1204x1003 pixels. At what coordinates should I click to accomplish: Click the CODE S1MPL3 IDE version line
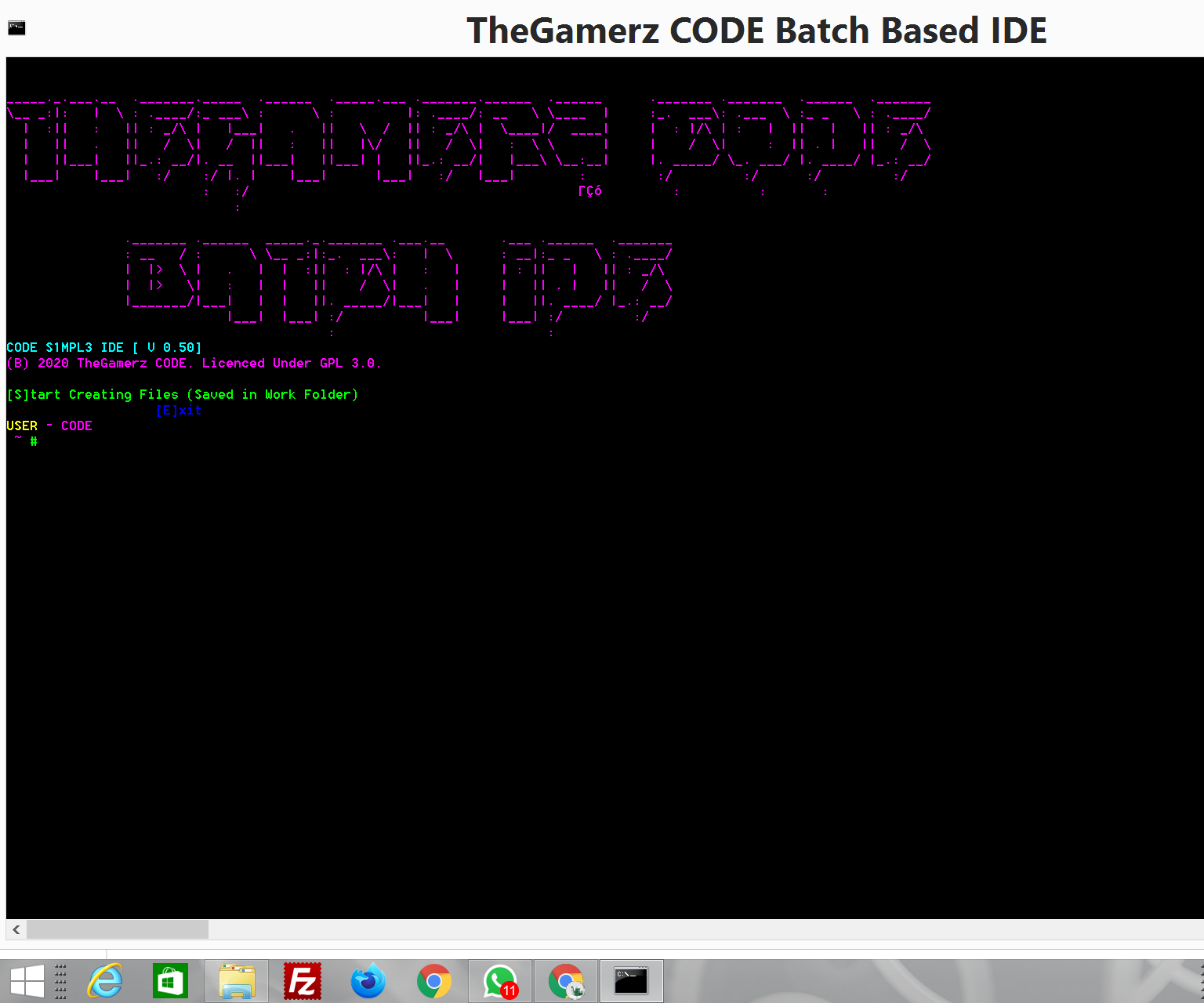tap(103, 347)
